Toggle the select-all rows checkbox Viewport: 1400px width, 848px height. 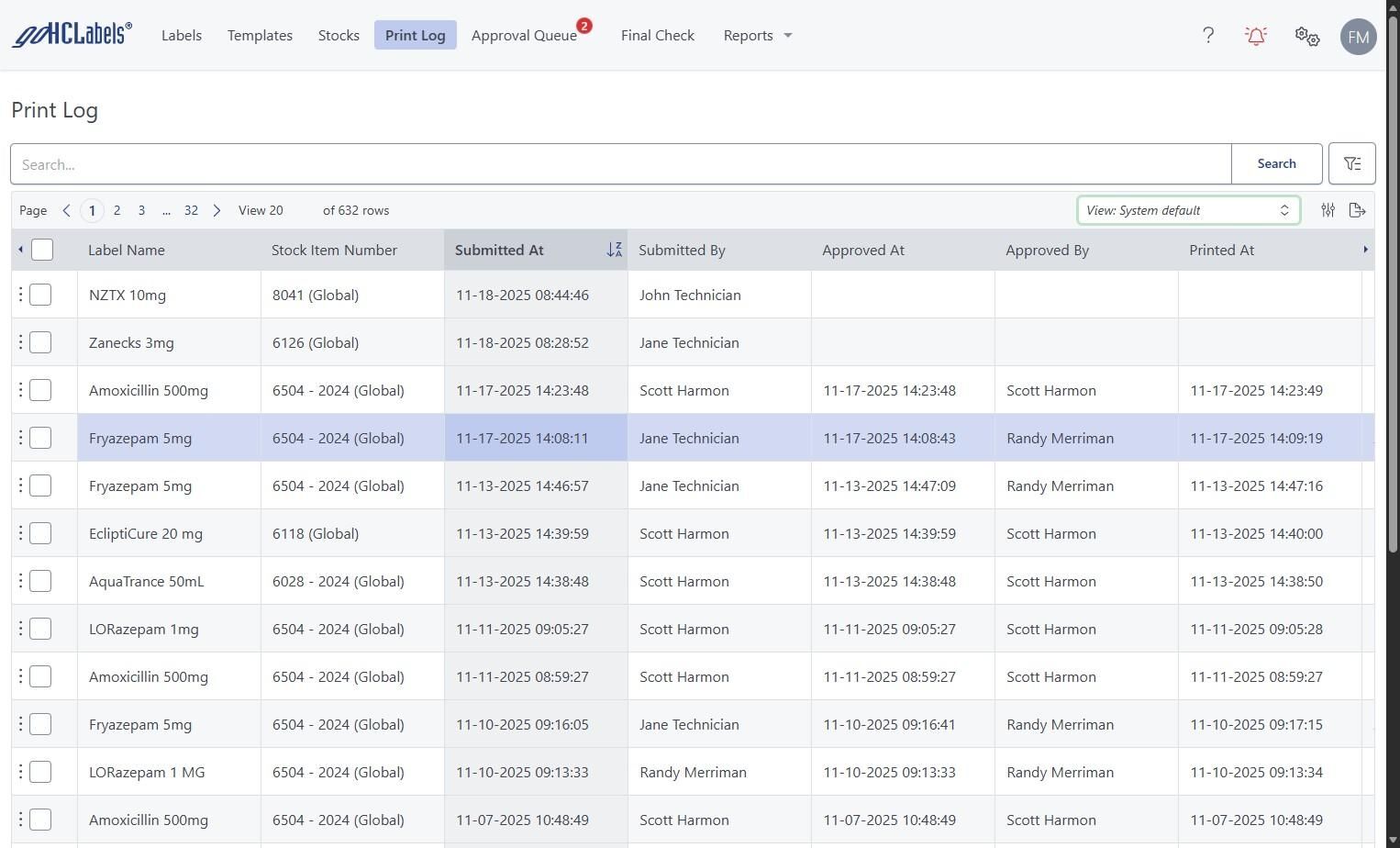point(42,250)
